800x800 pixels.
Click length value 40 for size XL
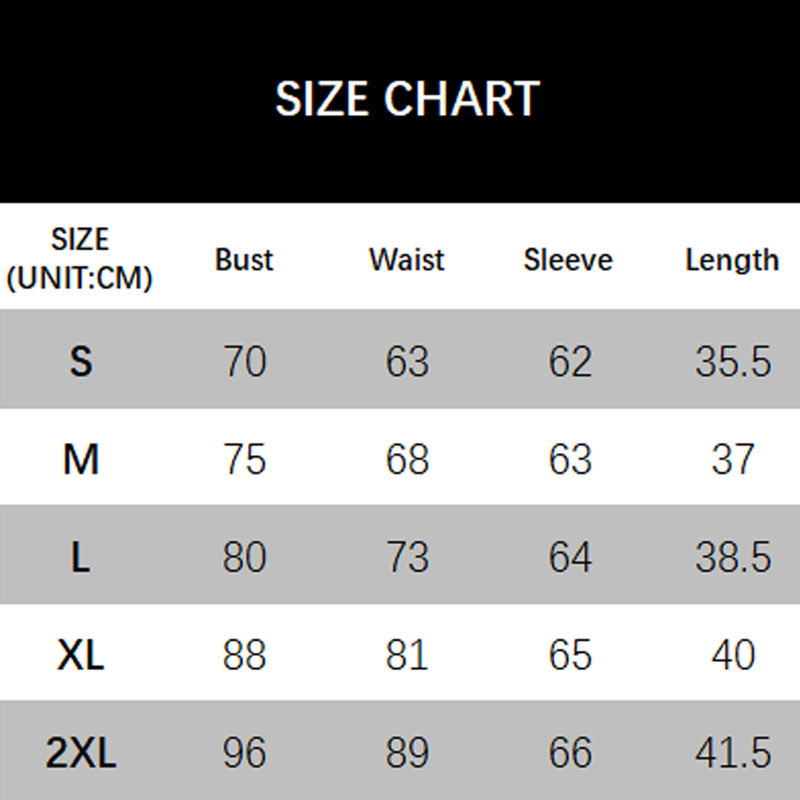tap(733, 655)
